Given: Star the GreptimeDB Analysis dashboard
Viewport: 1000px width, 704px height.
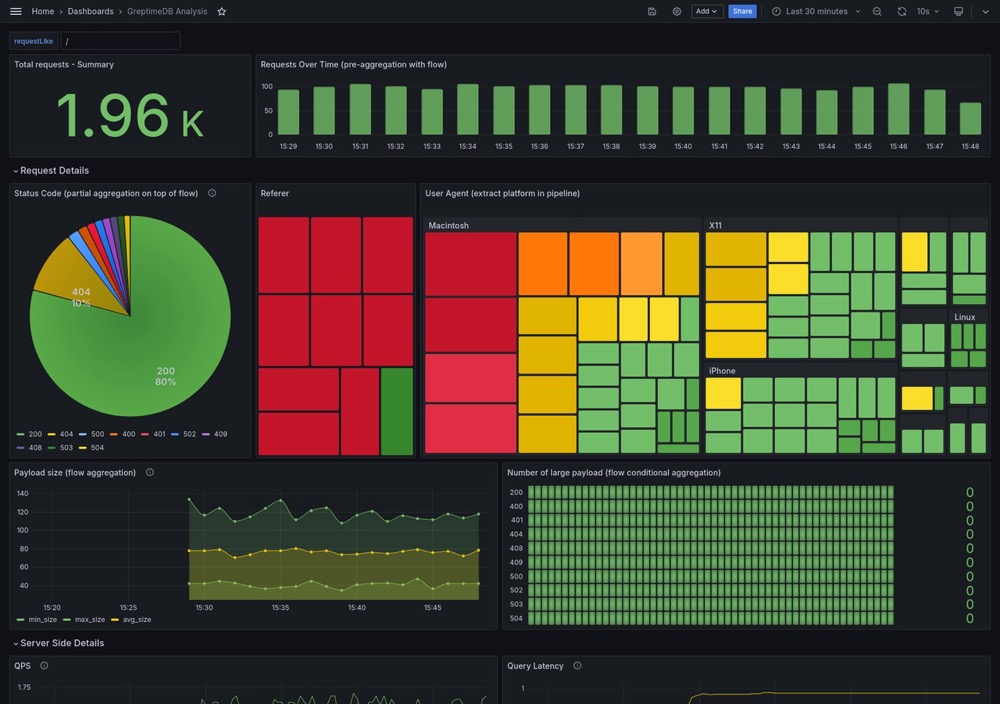Looking at the screenshot, I should (x=220, y=11).
